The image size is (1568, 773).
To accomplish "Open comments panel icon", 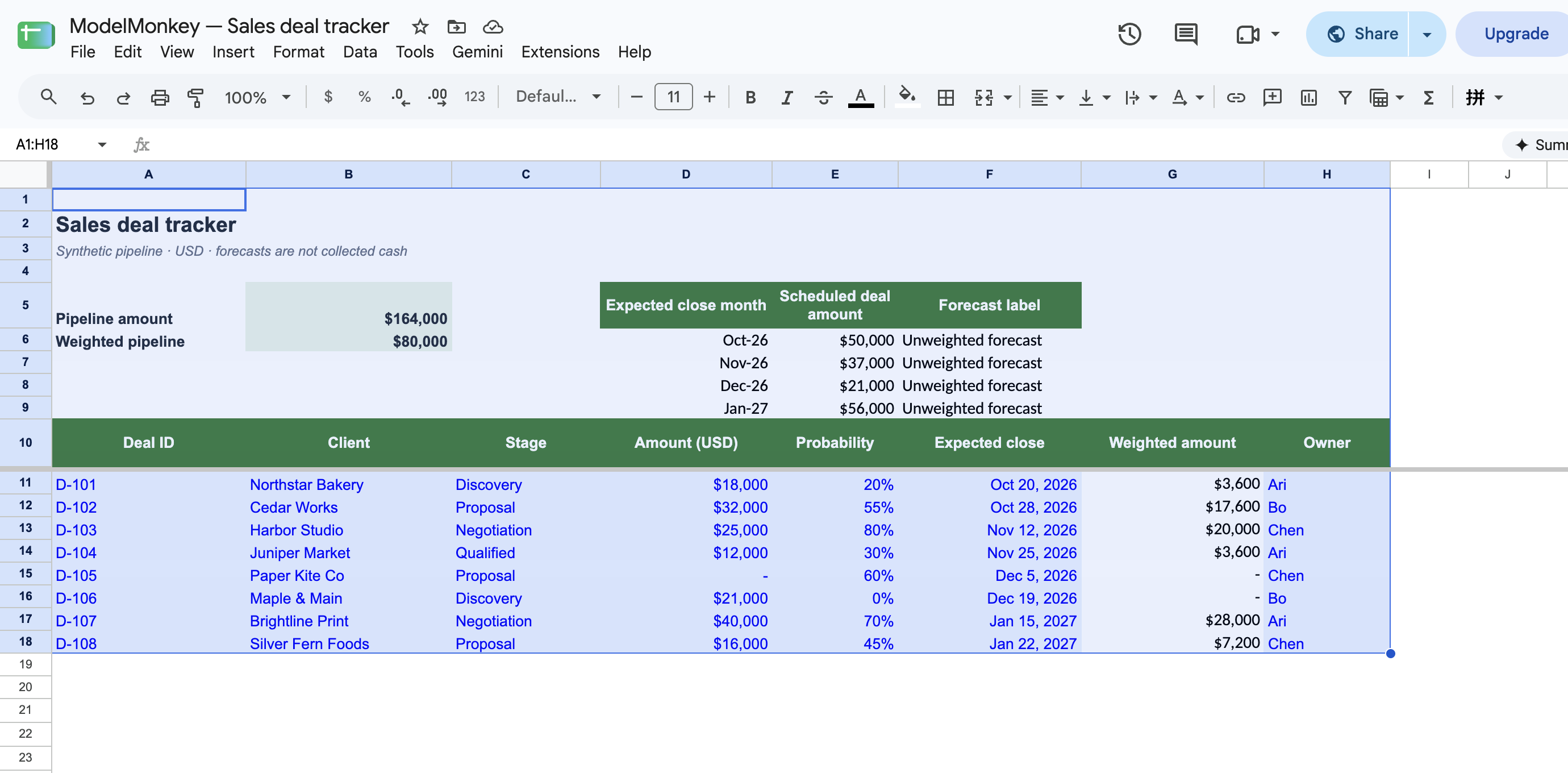I will [1185, 34].
